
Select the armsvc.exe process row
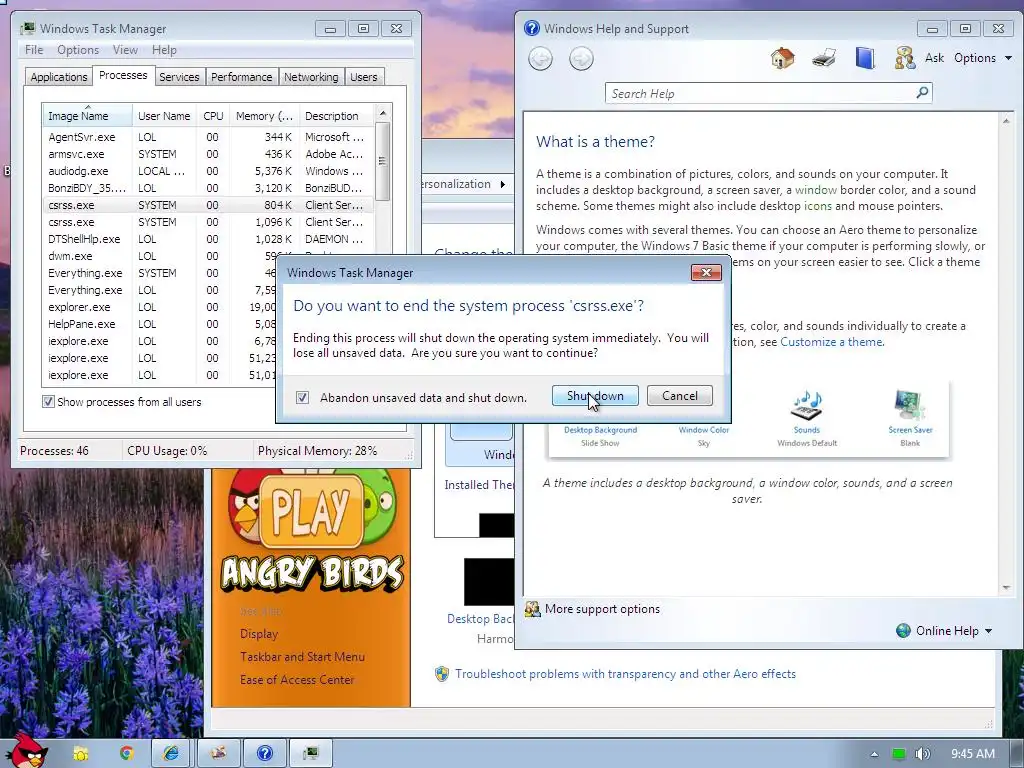208,154
